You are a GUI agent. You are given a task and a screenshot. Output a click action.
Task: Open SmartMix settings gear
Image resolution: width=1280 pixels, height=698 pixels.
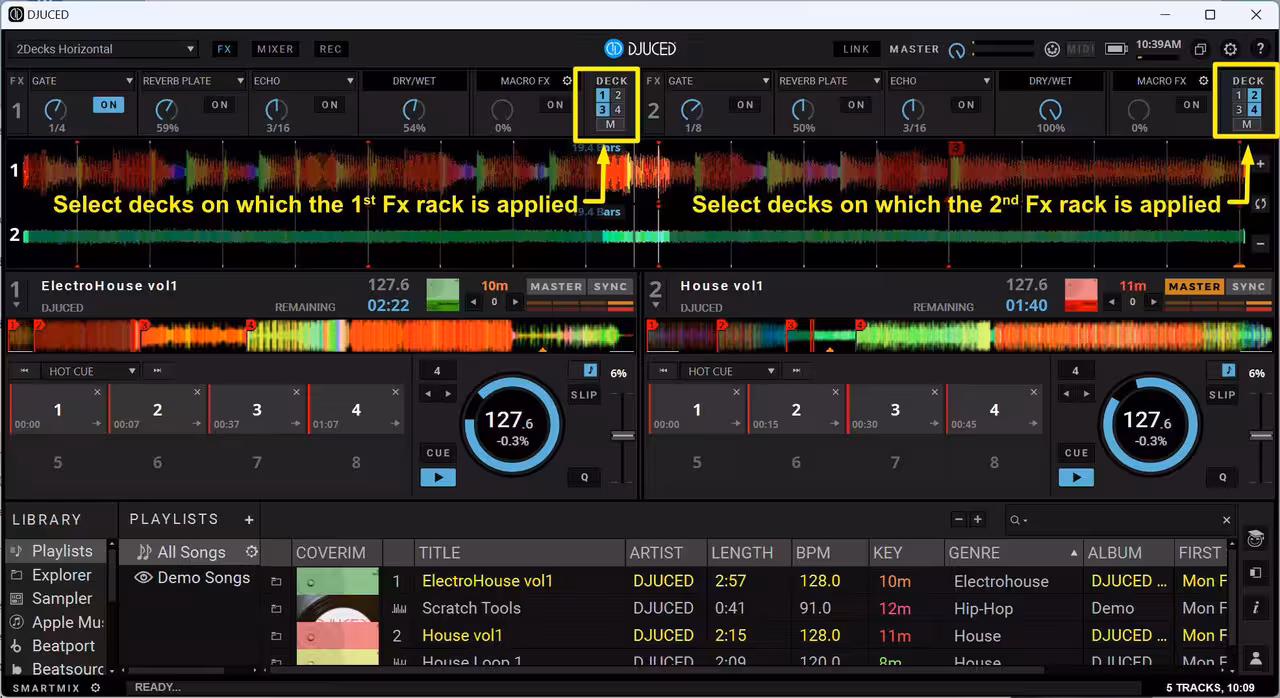(96, 688)
